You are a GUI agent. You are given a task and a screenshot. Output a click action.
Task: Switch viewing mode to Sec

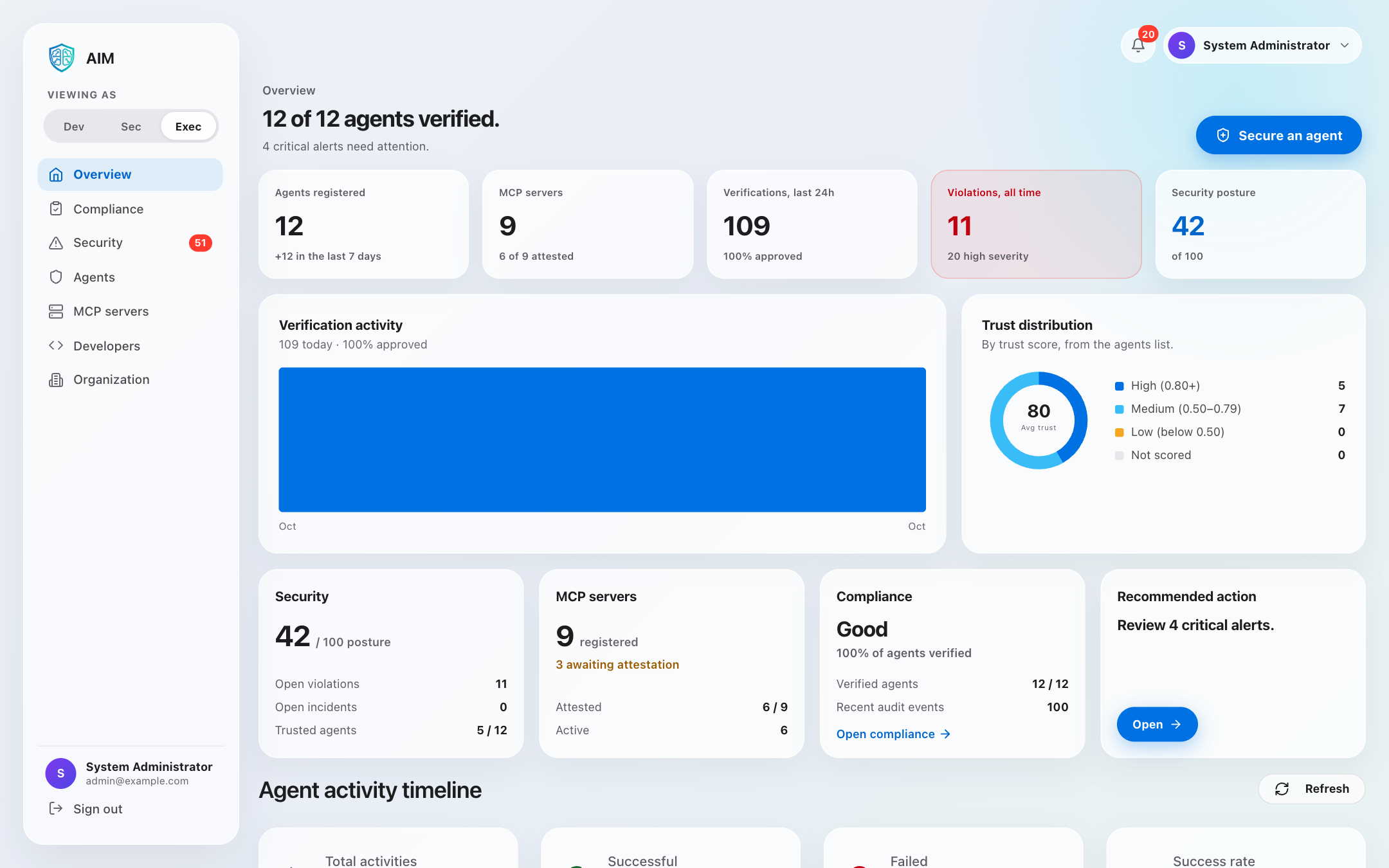[131, 127]
